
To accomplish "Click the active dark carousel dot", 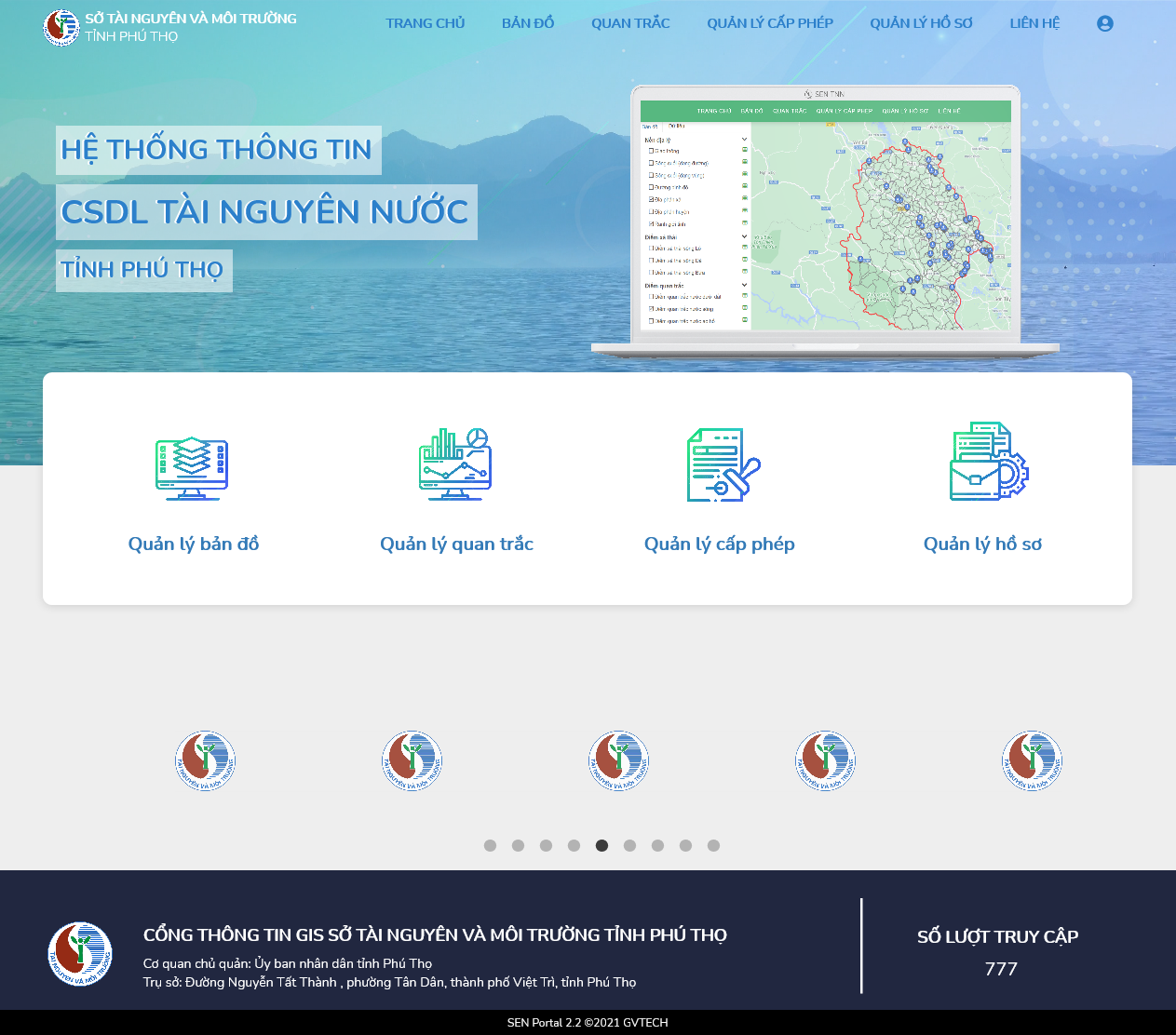I will point(602,845).
